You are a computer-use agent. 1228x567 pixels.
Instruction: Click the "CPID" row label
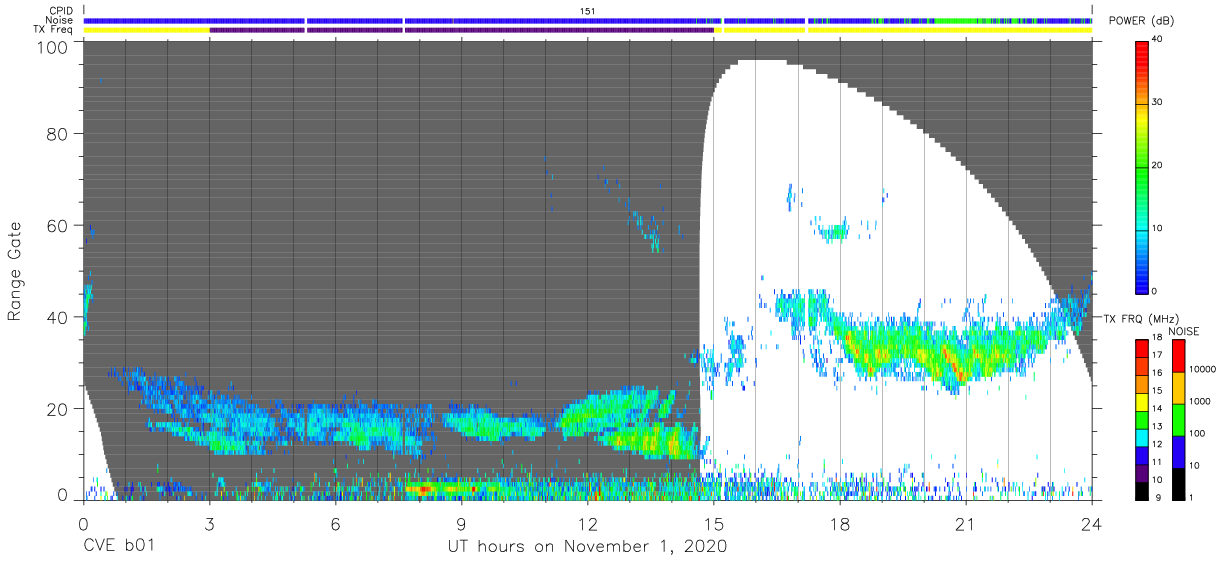pyautogui.click(x=62, y=11)
